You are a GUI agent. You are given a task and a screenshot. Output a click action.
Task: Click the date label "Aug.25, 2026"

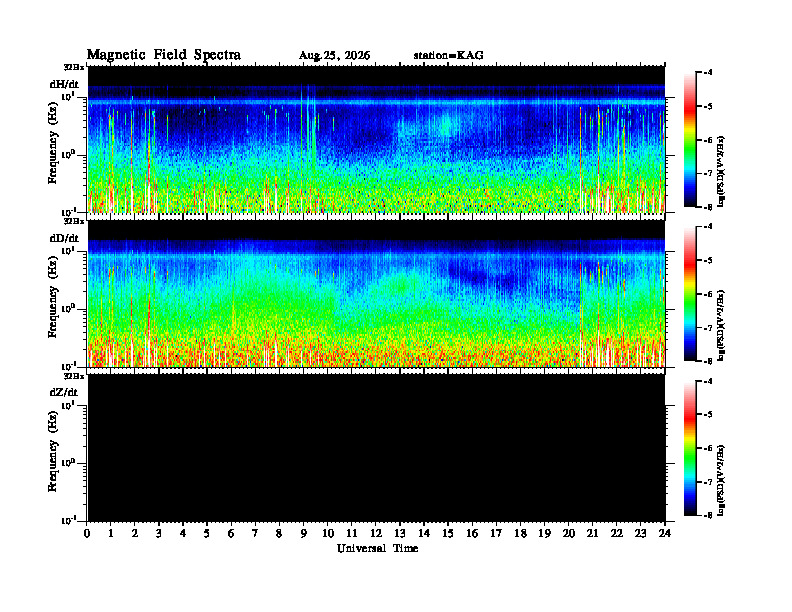334,56
